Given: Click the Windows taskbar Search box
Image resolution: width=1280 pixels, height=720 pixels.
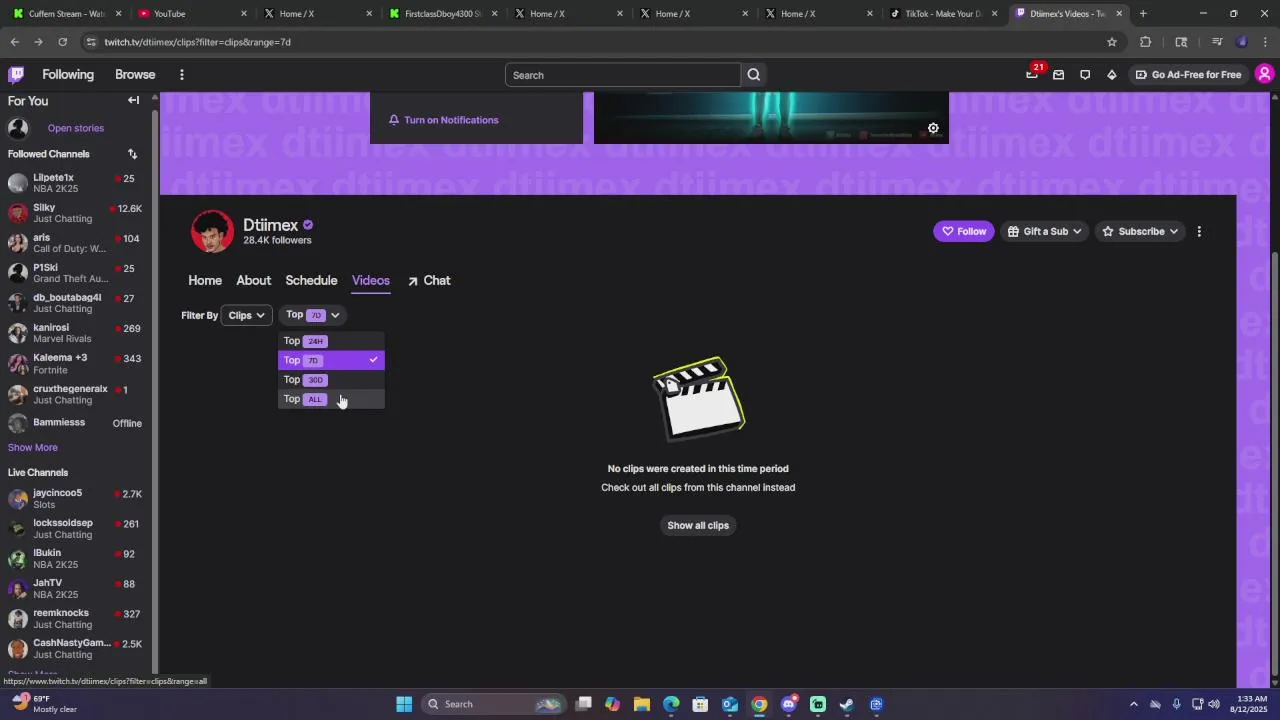Looking at the screenshot, I should pyautogui.click(x=494, y=704).
